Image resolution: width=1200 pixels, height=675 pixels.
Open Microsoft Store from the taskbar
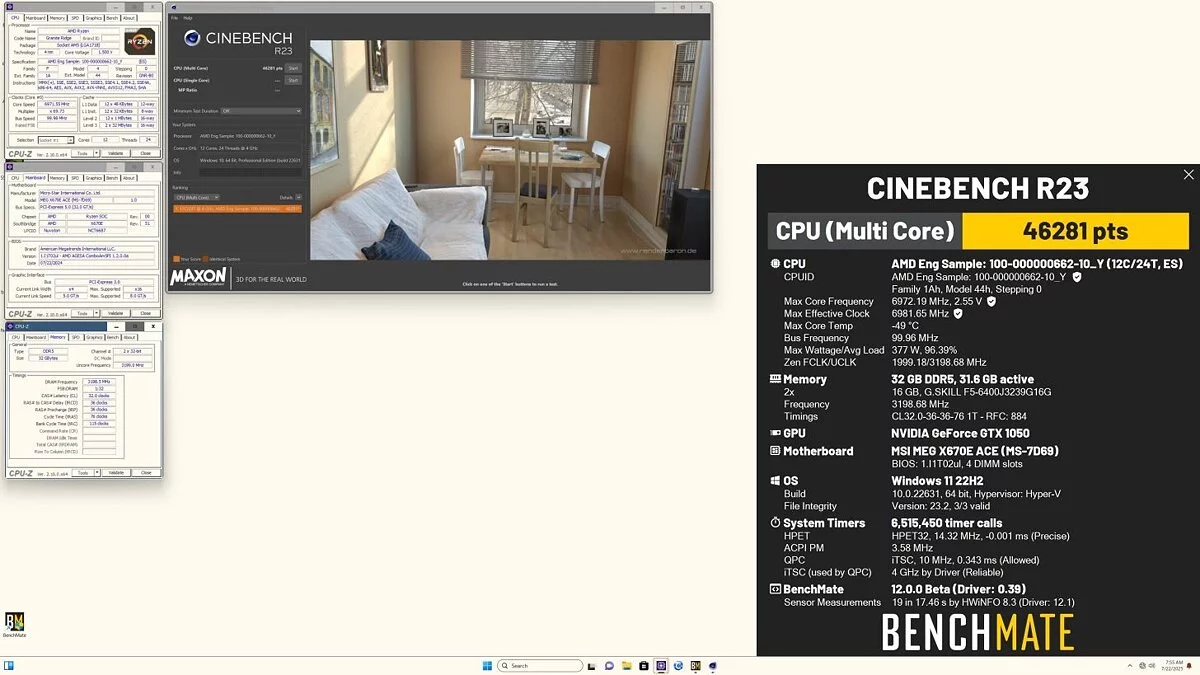(644, 666)
